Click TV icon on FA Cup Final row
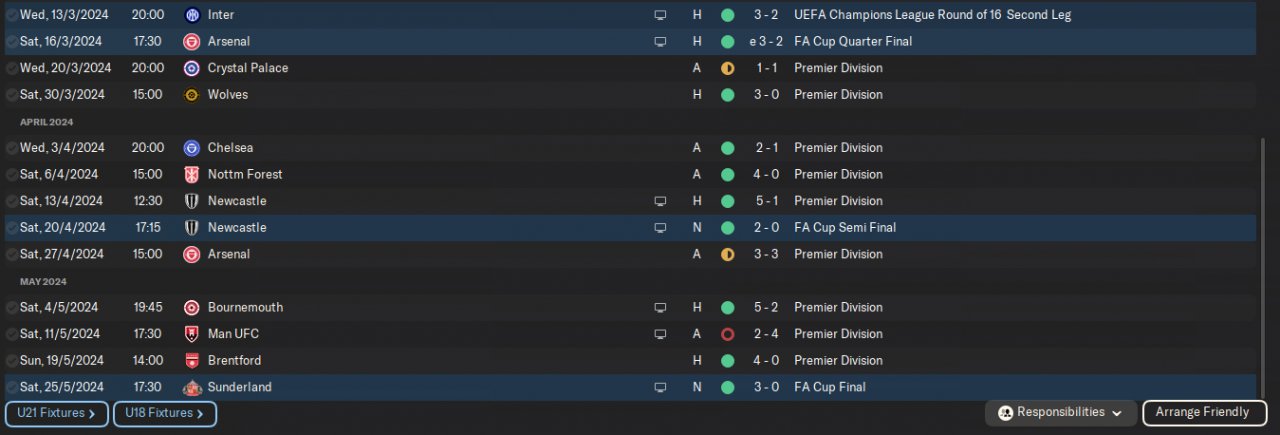The image size is (1280, 435). [x=660, y=387]
